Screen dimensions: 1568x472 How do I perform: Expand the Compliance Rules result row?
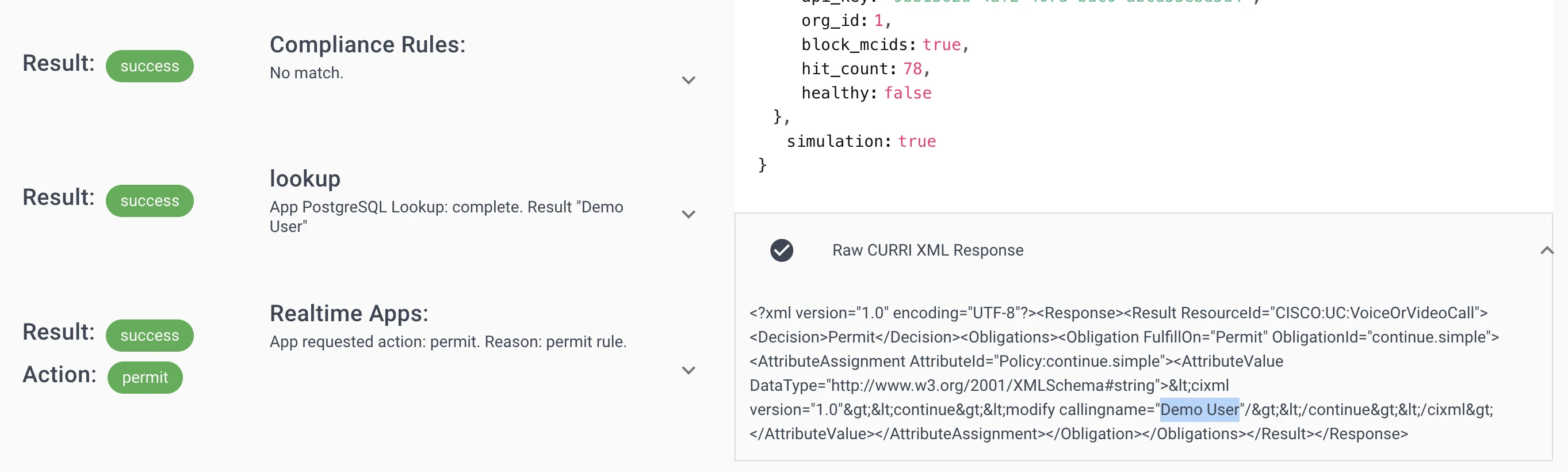[688, 81]
